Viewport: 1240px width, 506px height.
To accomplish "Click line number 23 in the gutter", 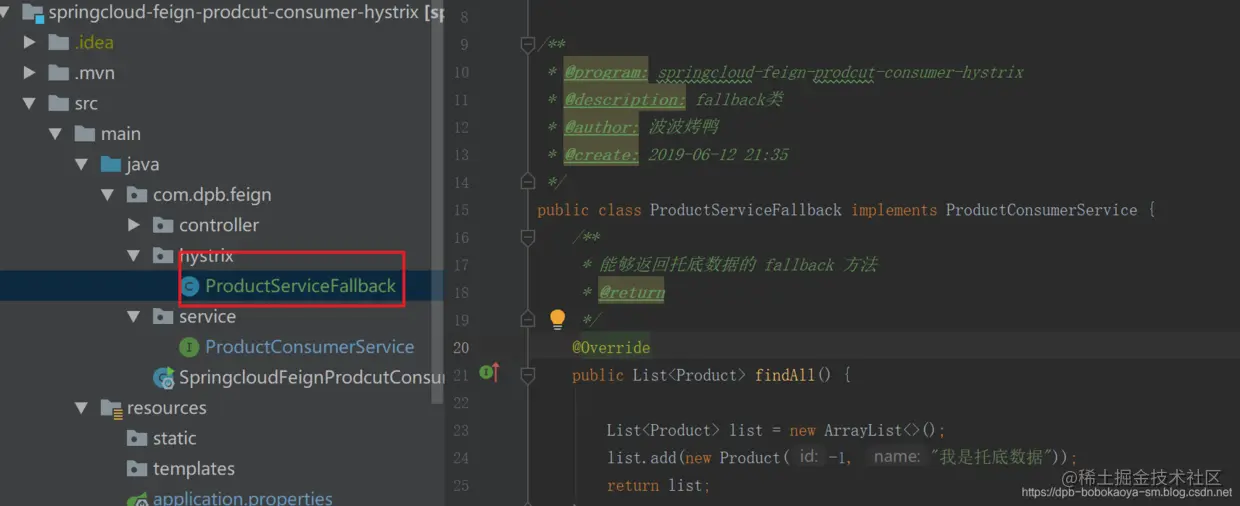I will point(461,430).
